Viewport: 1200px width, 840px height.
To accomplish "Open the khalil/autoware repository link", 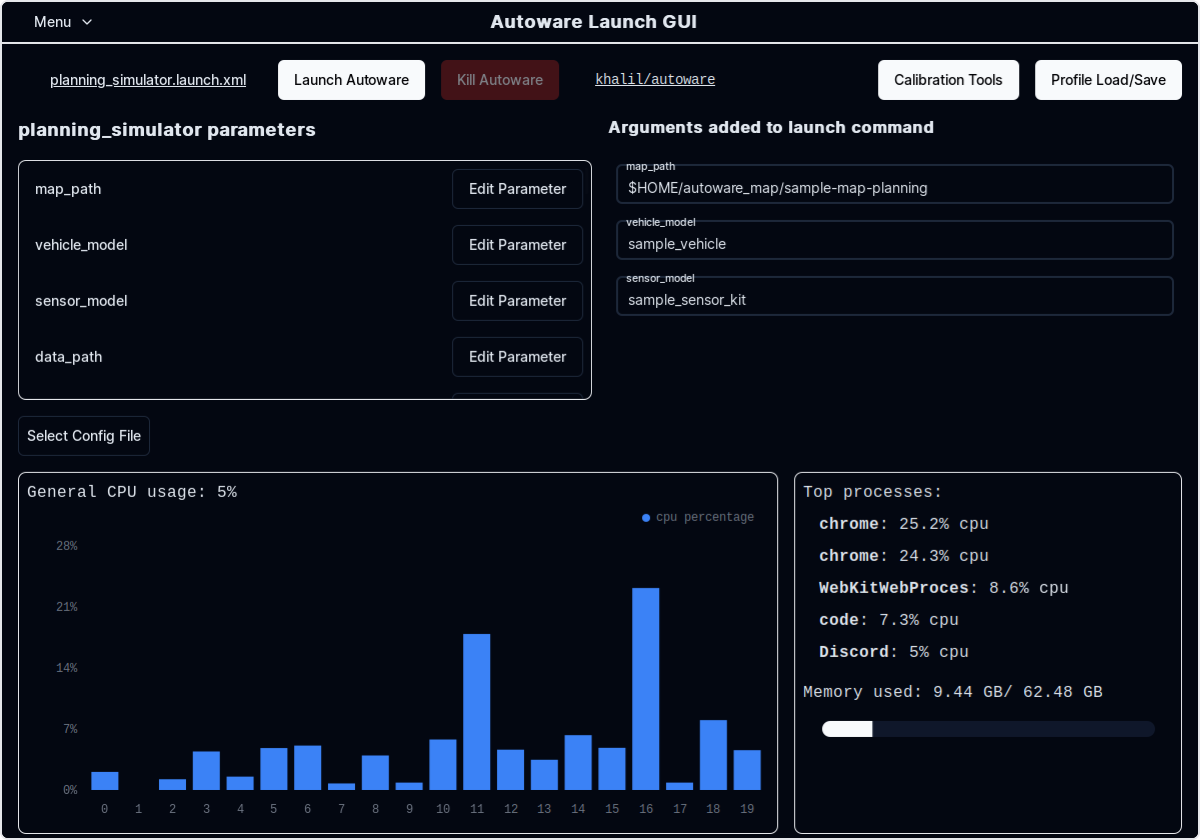I will click(655, 79).
